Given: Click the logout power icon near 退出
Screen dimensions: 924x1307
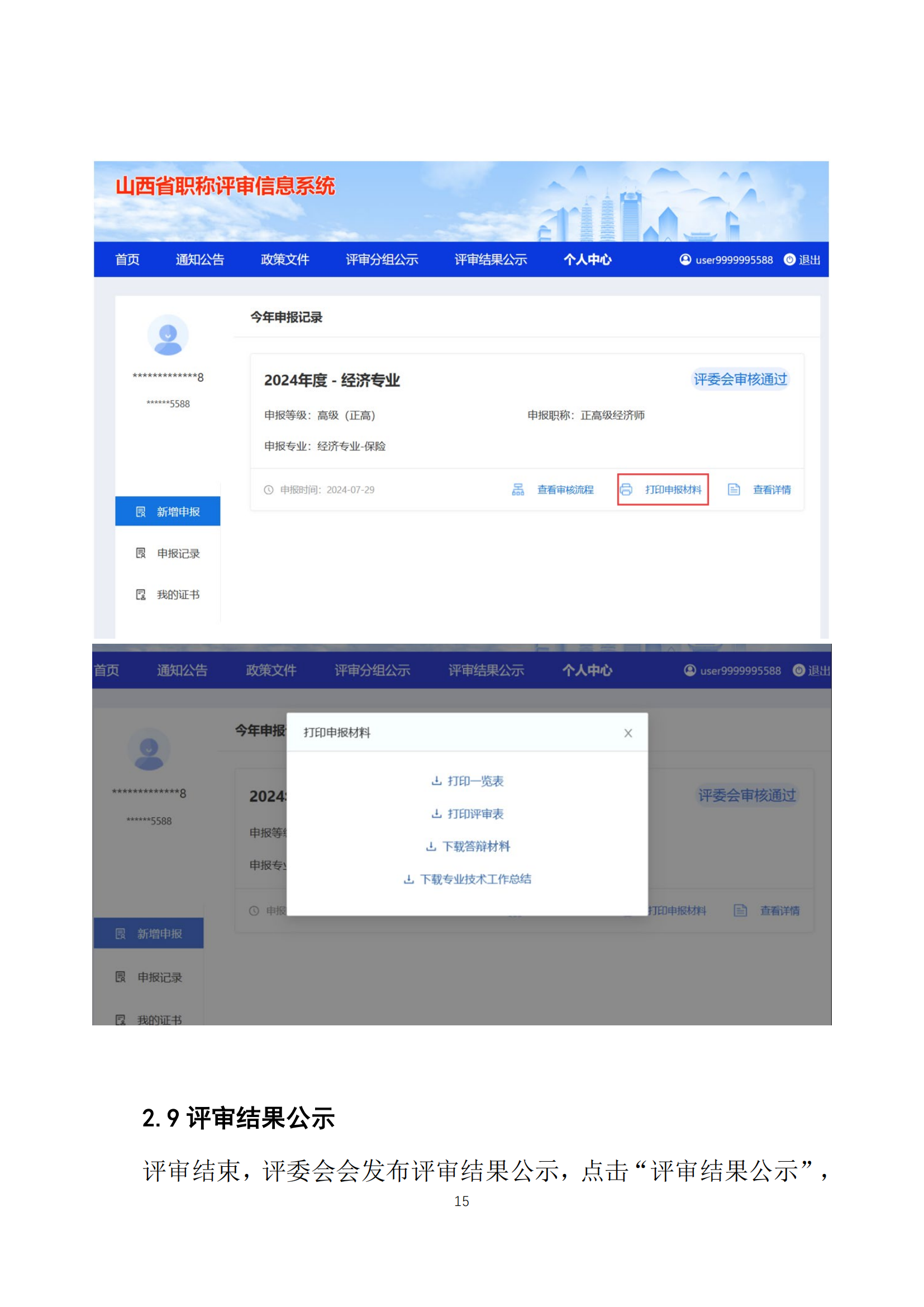Looking at the screenshot, I should (x=790, y=260).
